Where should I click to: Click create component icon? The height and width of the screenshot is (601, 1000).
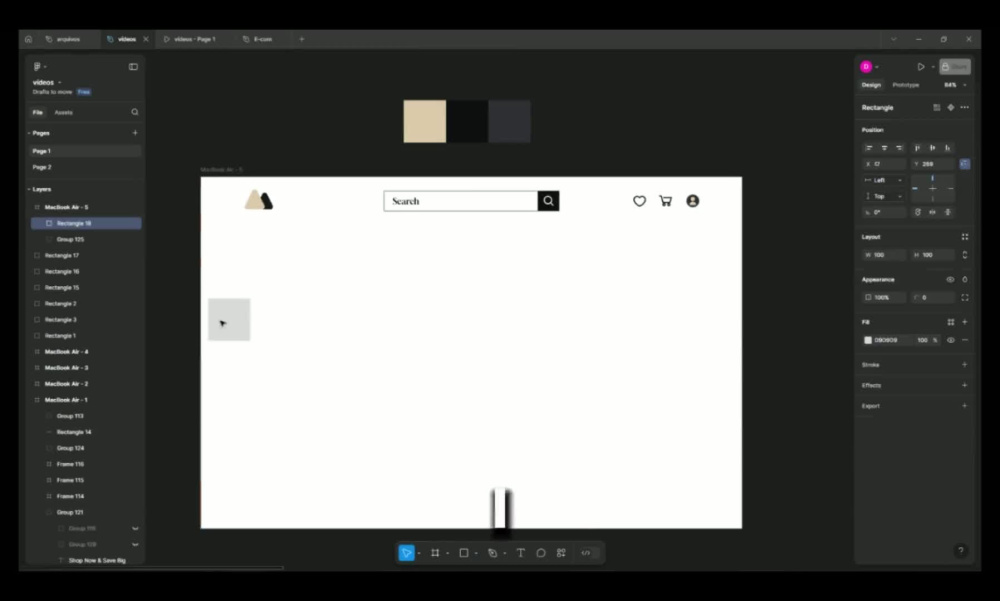click(951, 107)
